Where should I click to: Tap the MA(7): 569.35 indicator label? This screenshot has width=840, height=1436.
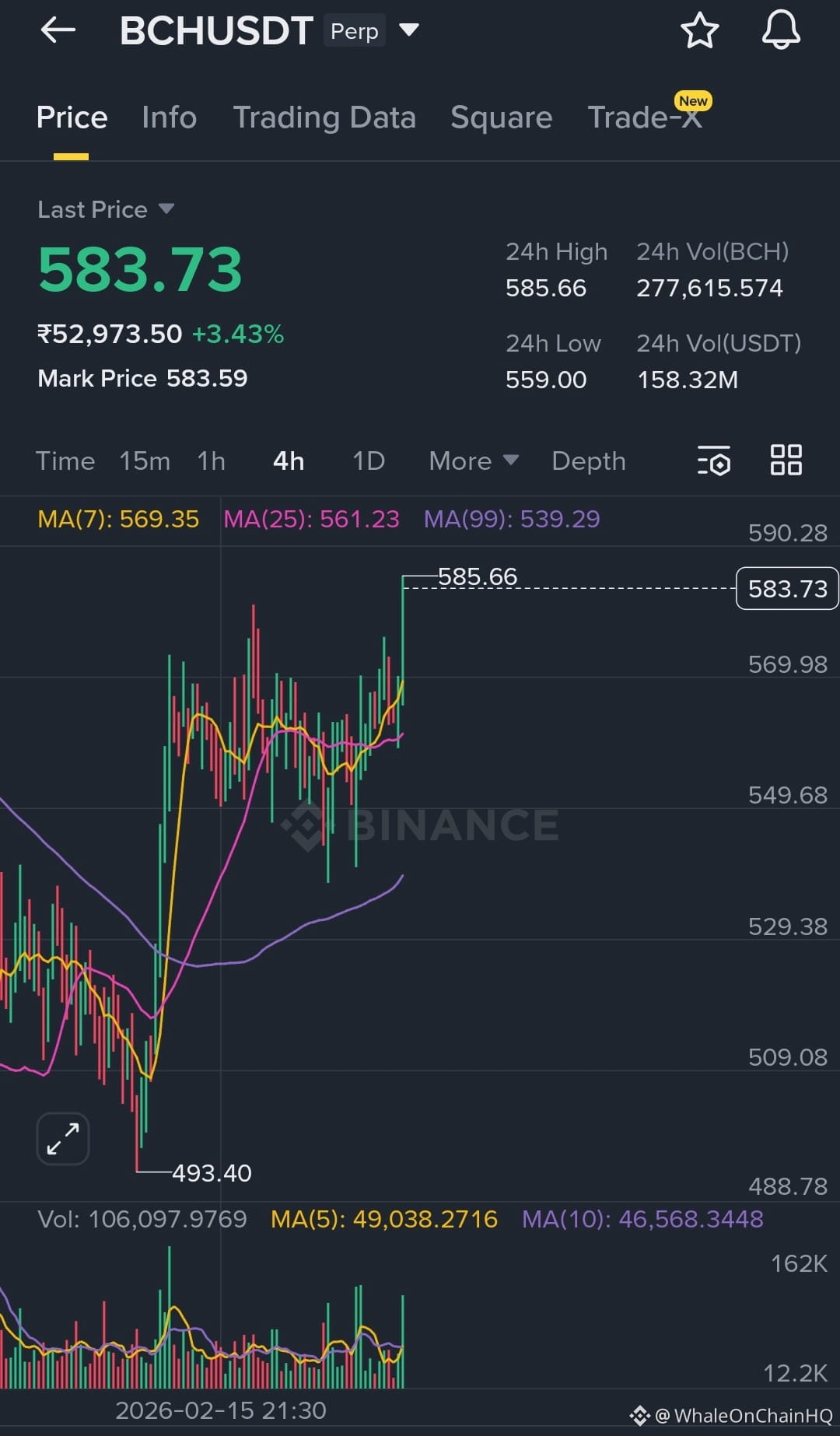point(118,519)
